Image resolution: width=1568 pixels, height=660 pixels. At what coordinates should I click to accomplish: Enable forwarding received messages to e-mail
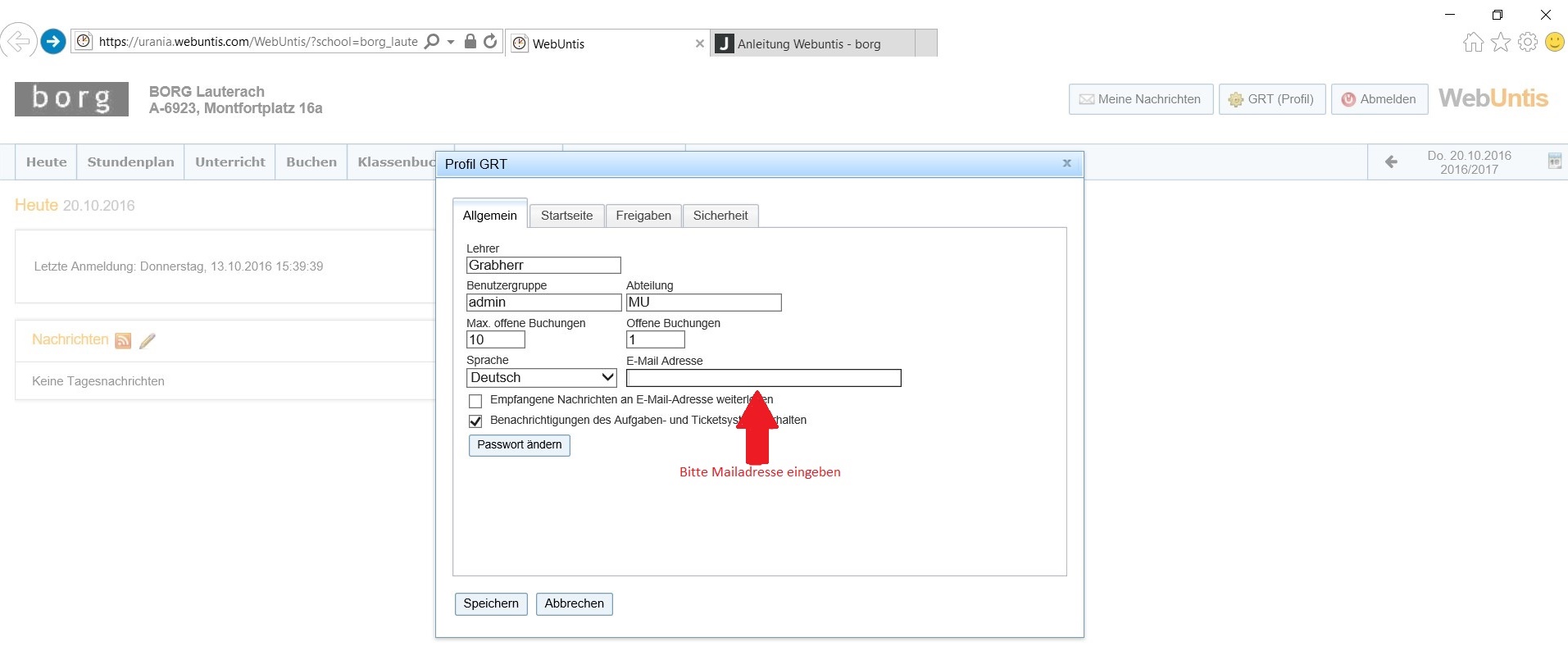(475, 401)
